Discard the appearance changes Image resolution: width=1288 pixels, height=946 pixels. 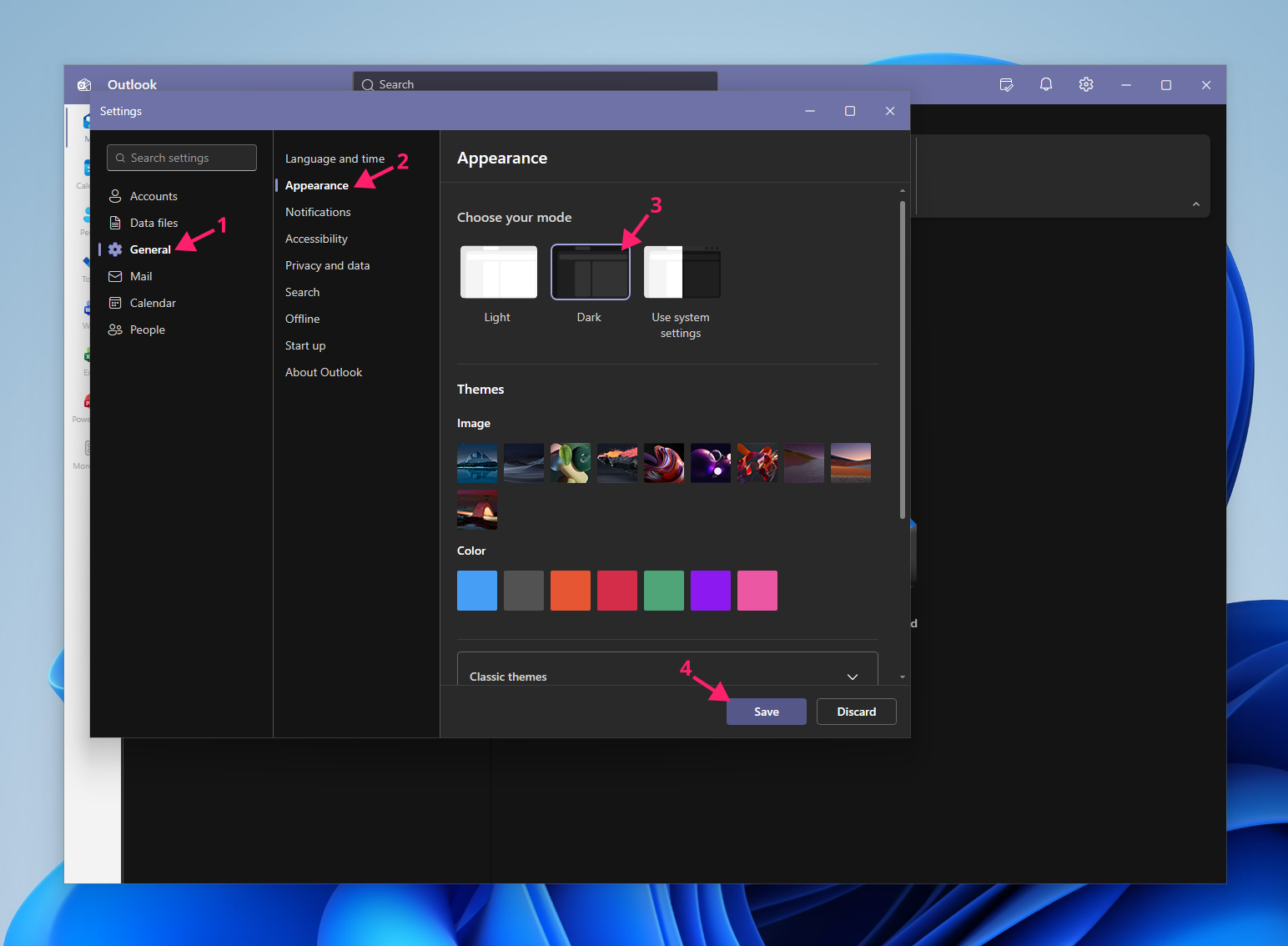tap(857, 712)
